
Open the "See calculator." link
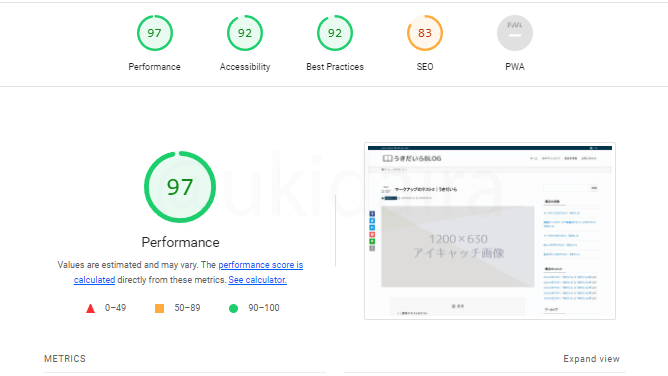point(257,280)
